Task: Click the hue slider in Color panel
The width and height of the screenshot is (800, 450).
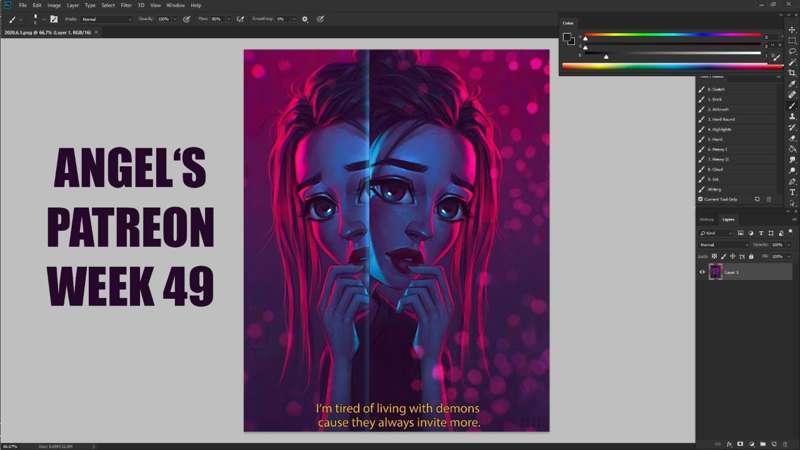Action: pos(673,35)
